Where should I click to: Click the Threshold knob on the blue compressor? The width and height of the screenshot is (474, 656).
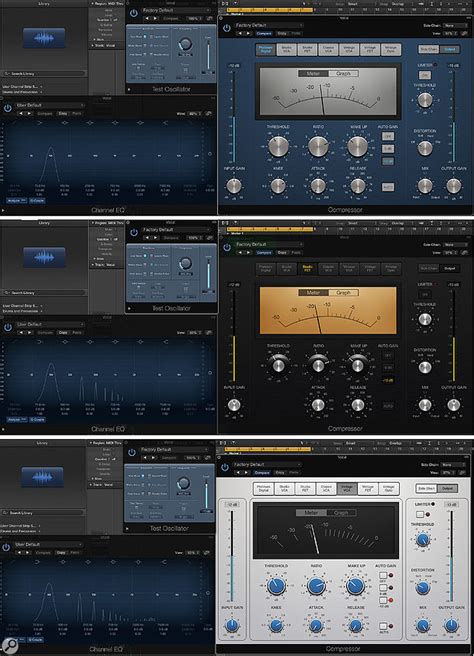(278, 146)
